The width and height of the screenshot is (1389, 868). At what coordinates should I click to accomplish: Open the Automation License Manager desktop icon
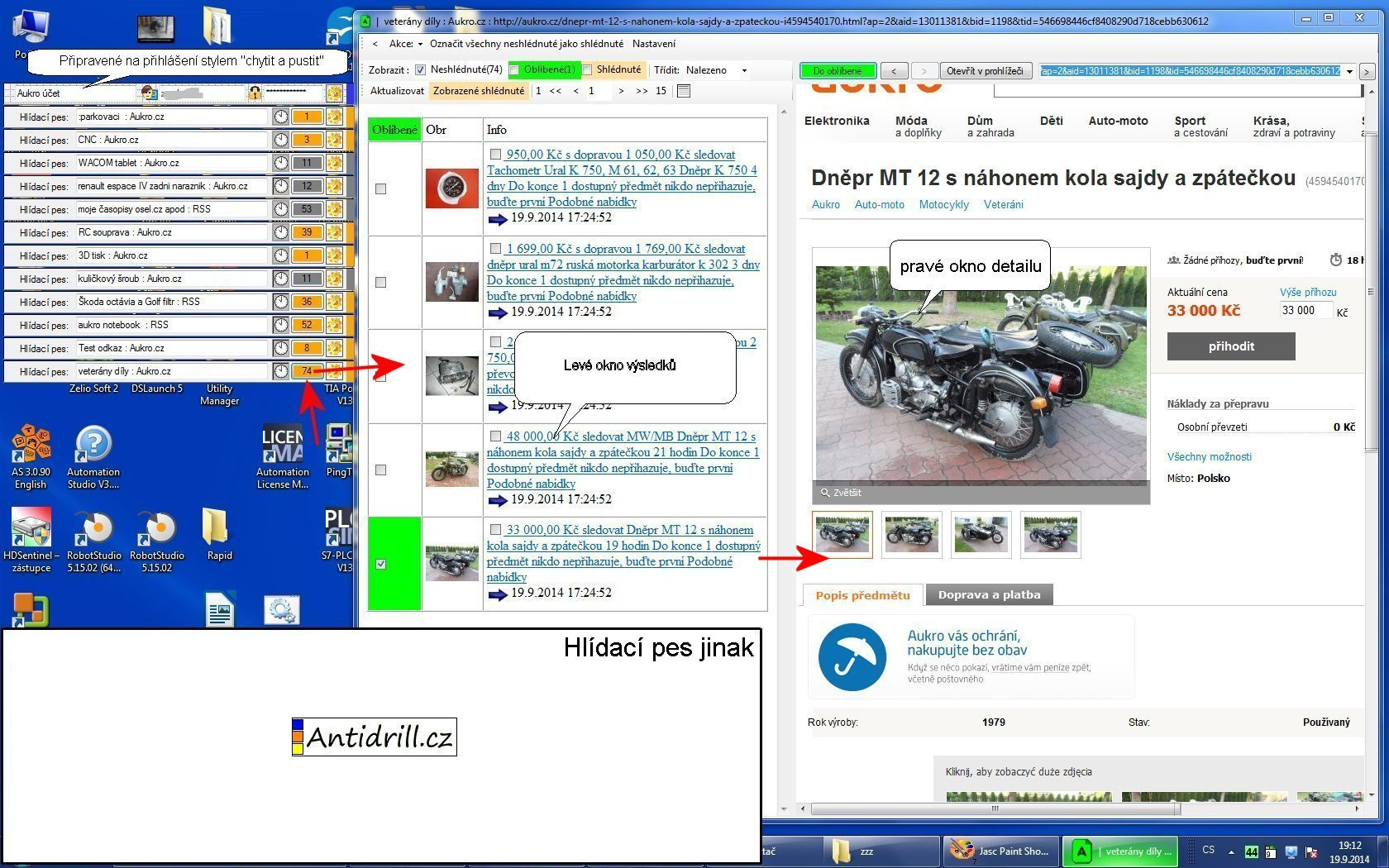pyautogui.click(x=282, y=457)
